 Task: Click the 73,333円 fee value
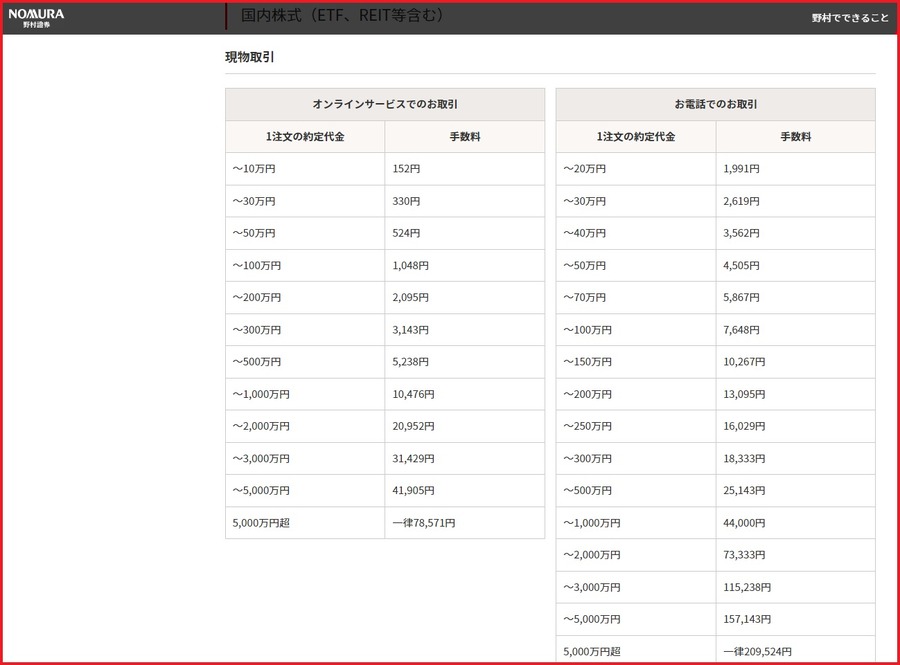744,555
